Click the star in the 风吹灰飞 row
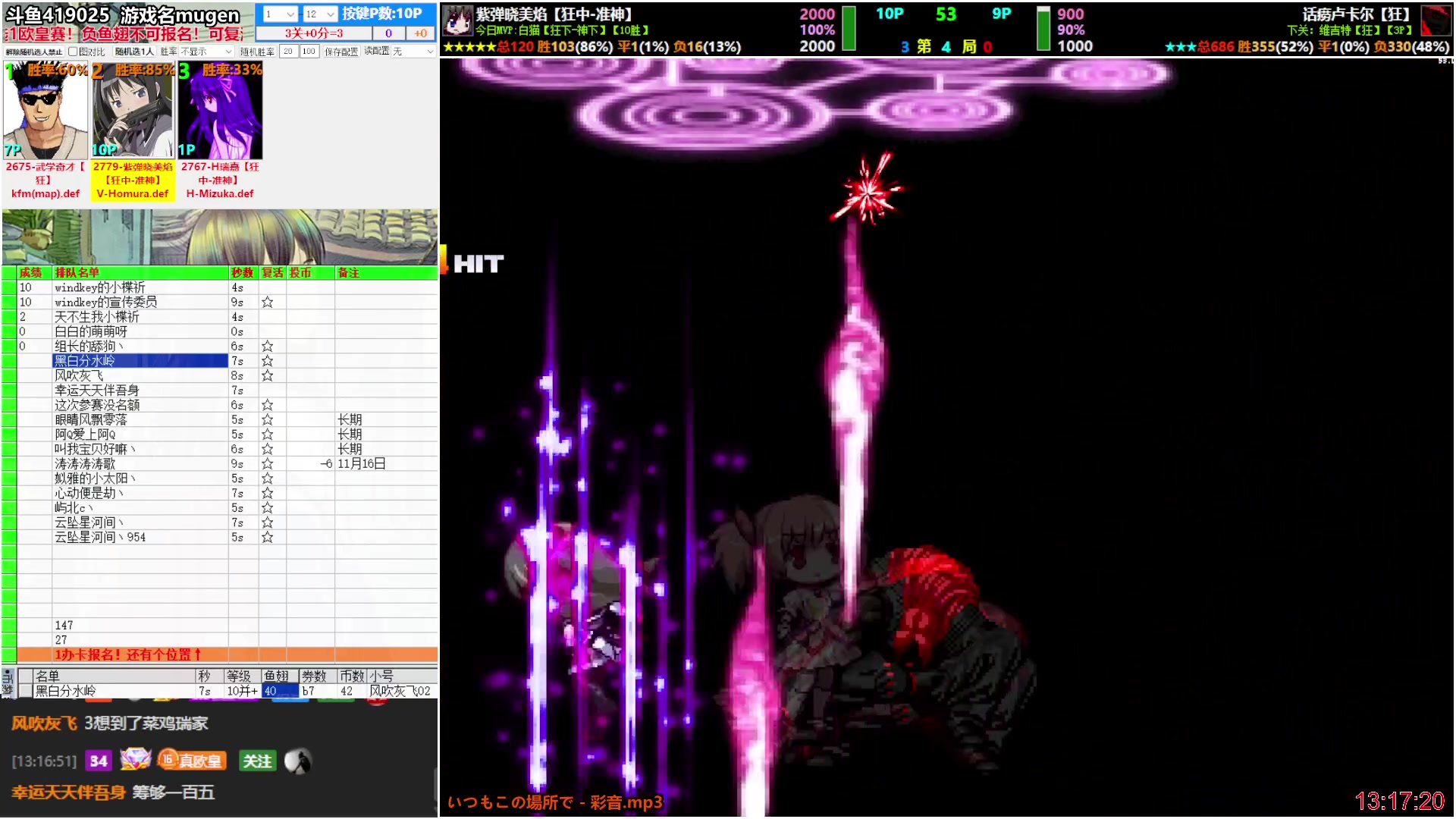Viewport: 1456px width, 819px height. click(268, 376)
